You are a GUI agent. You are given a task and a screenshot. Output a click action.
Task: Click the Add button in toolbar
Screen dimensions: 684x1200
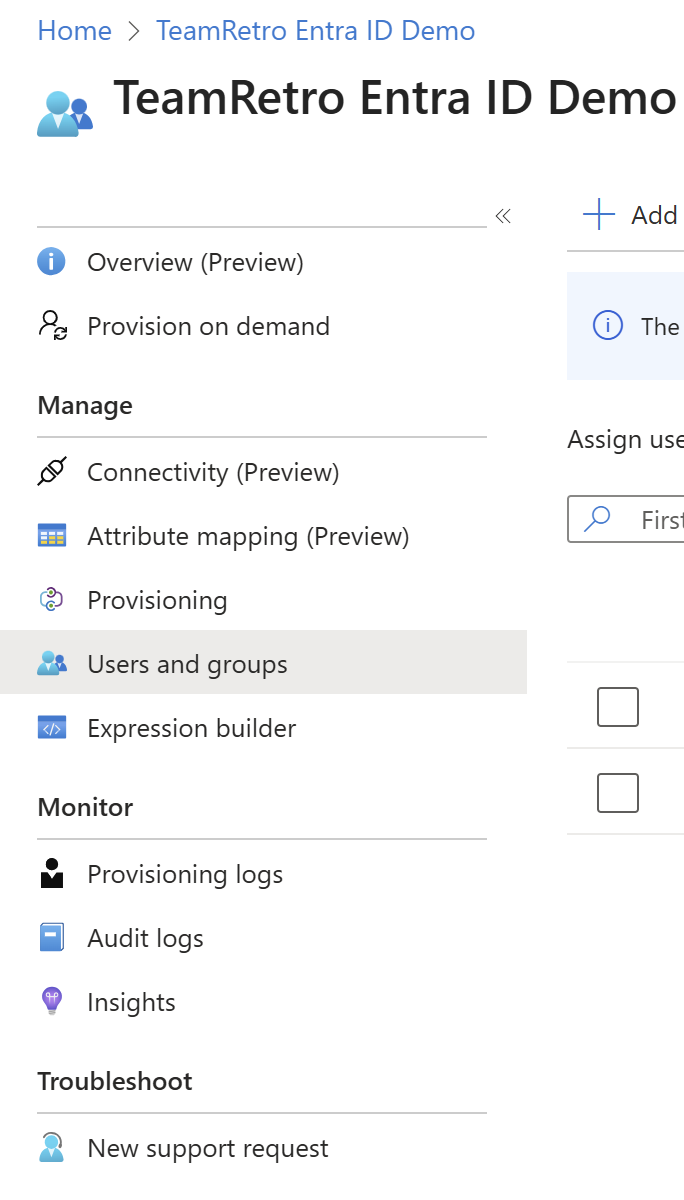click(632, 215)
